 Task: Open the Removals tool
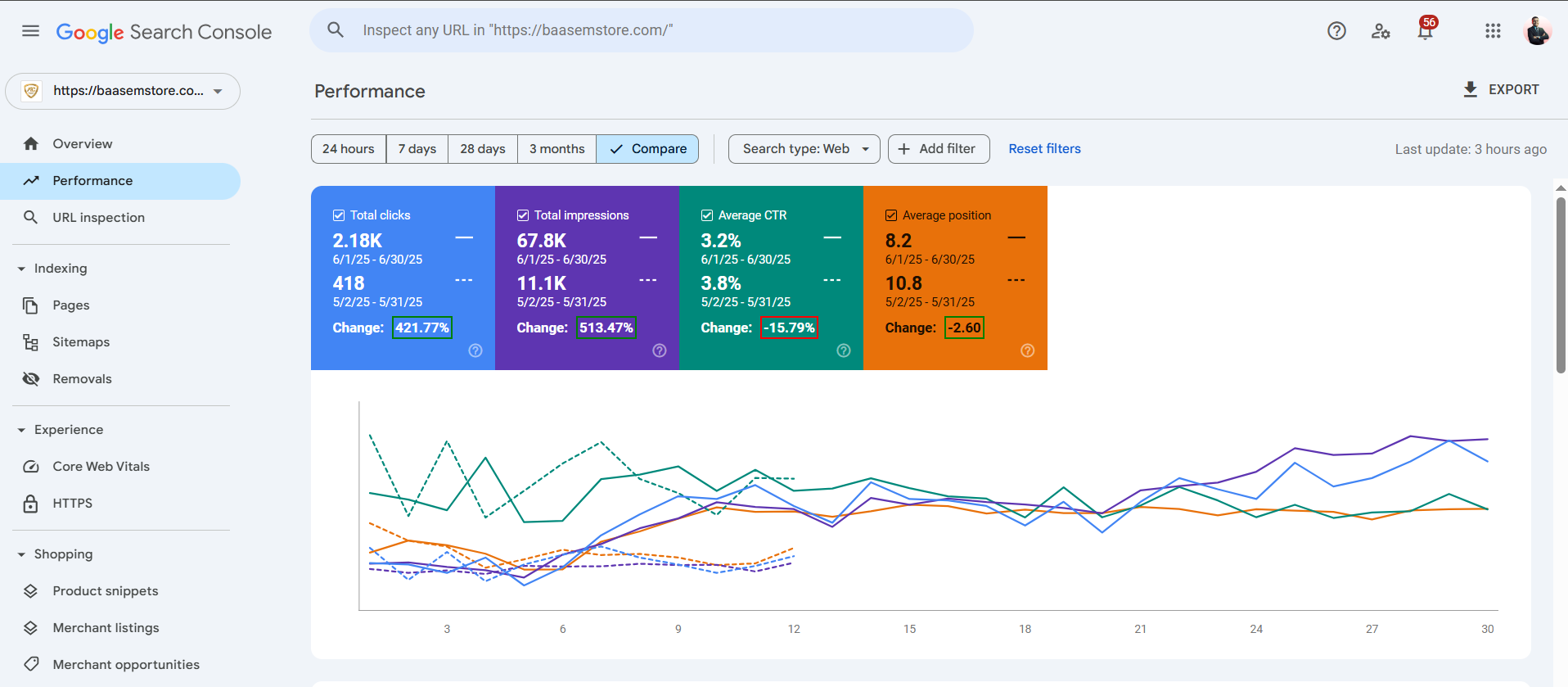pos(120,379)
